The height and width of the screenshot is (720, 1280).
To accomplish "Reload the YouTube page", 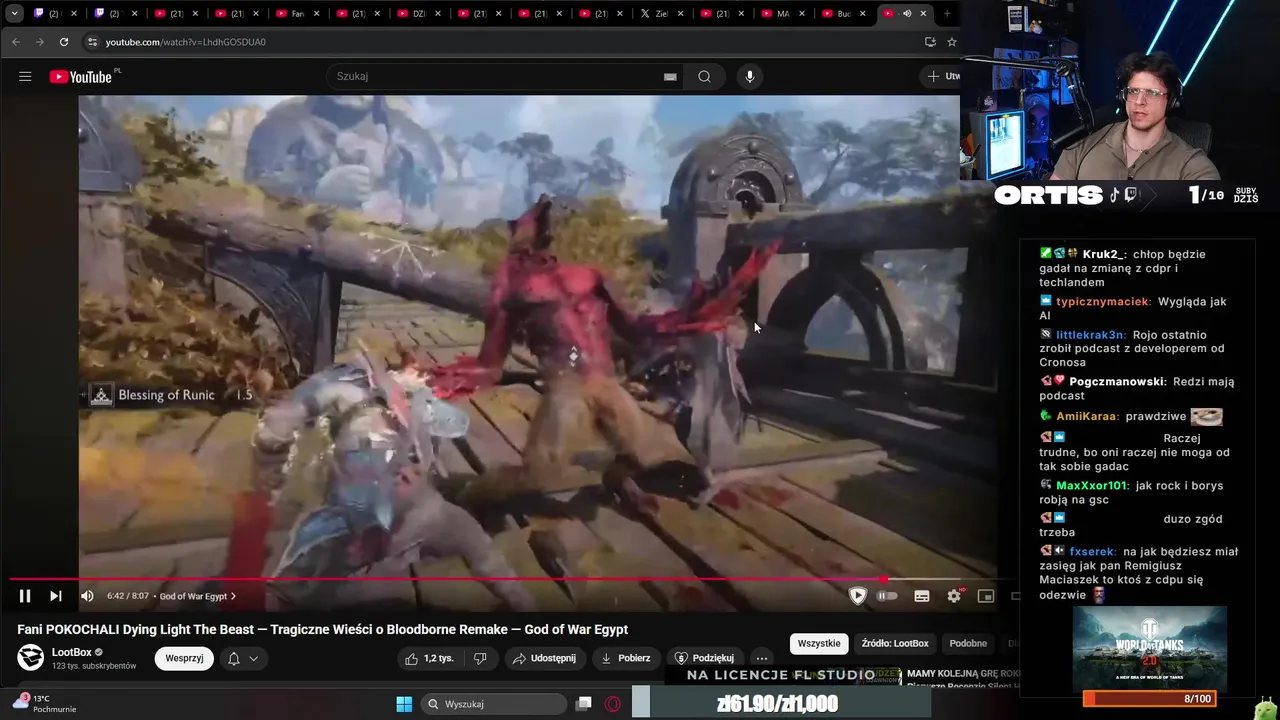I will click(64, 42).
